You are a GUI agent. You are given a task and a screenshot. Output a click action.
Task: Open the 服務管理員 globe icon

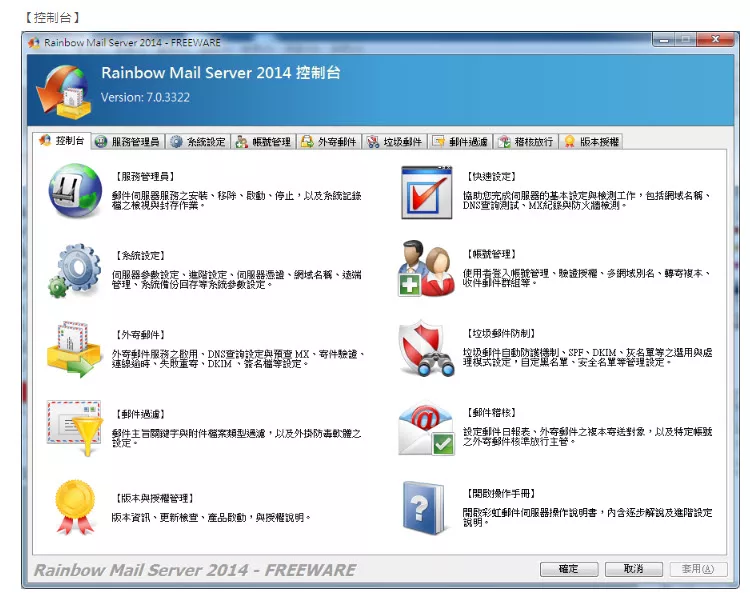[x=75, y=192]
